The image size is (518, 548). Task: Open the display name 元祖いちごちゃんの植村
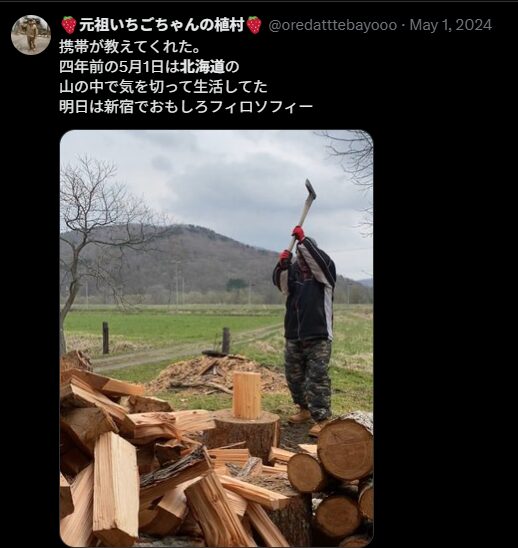[161, 26]
